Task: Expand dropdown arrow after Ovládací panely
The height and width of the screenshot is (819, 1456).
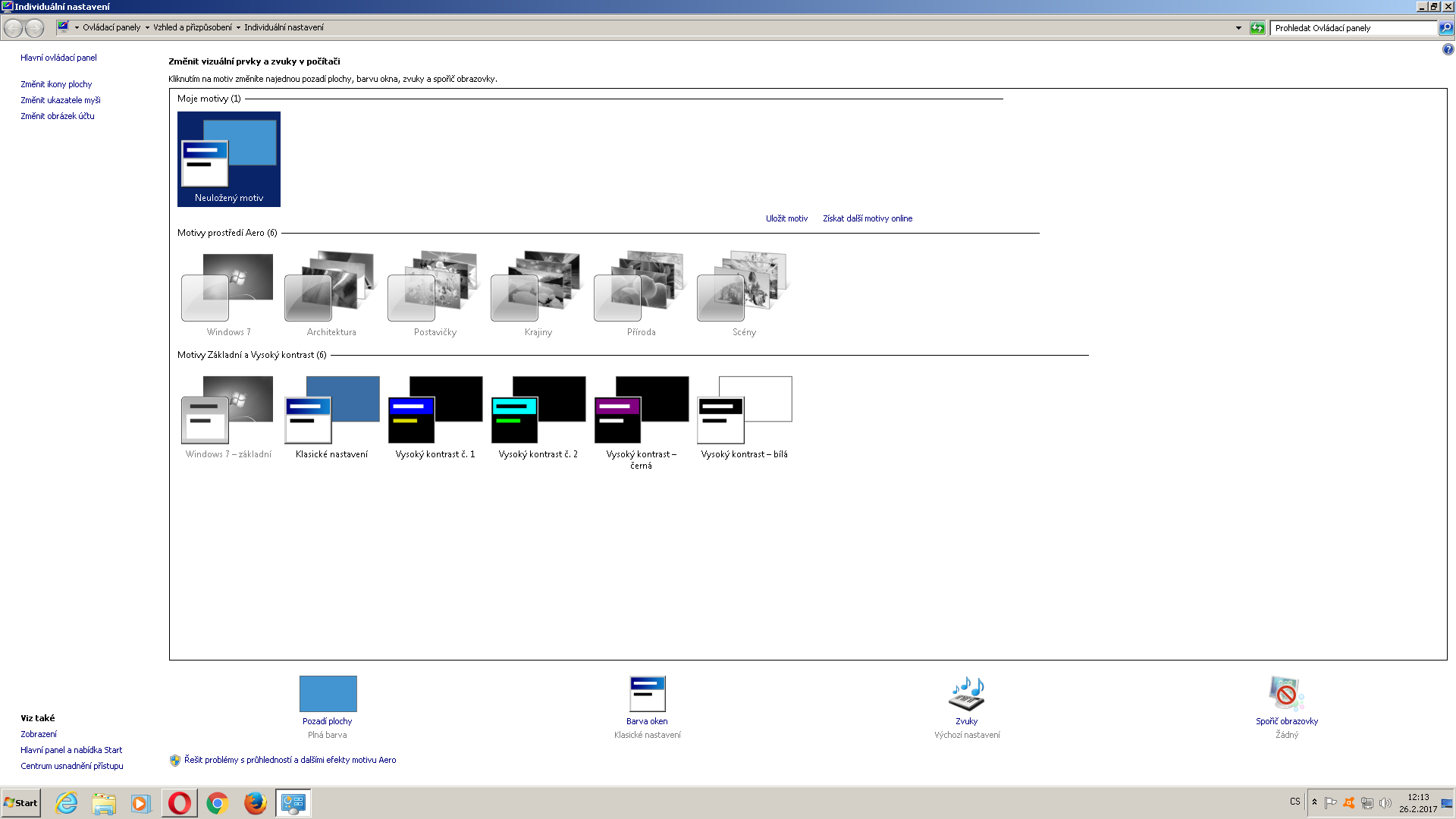Action: coord(147,28)
